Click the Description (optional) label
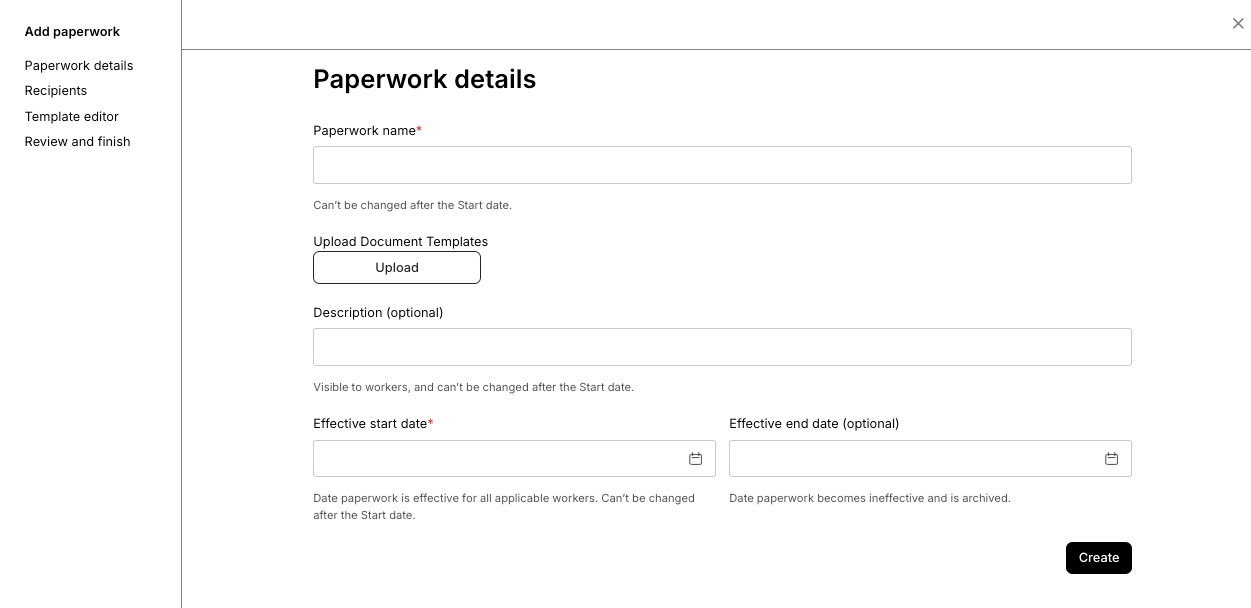The image size is (1251, 608). (x=378, y=312)
